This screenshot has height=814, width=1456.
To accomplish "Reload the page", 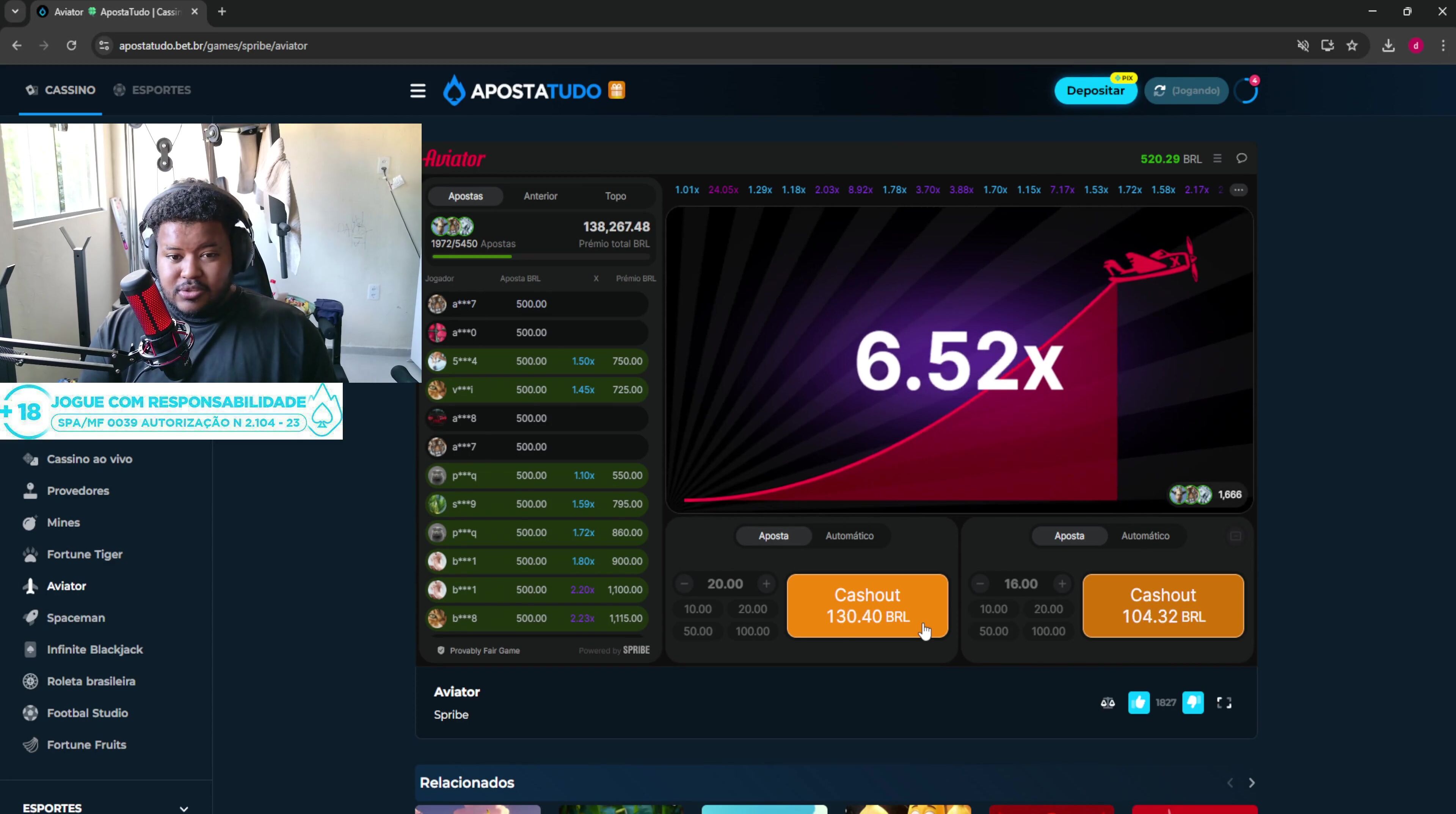I will pos(71,46).
